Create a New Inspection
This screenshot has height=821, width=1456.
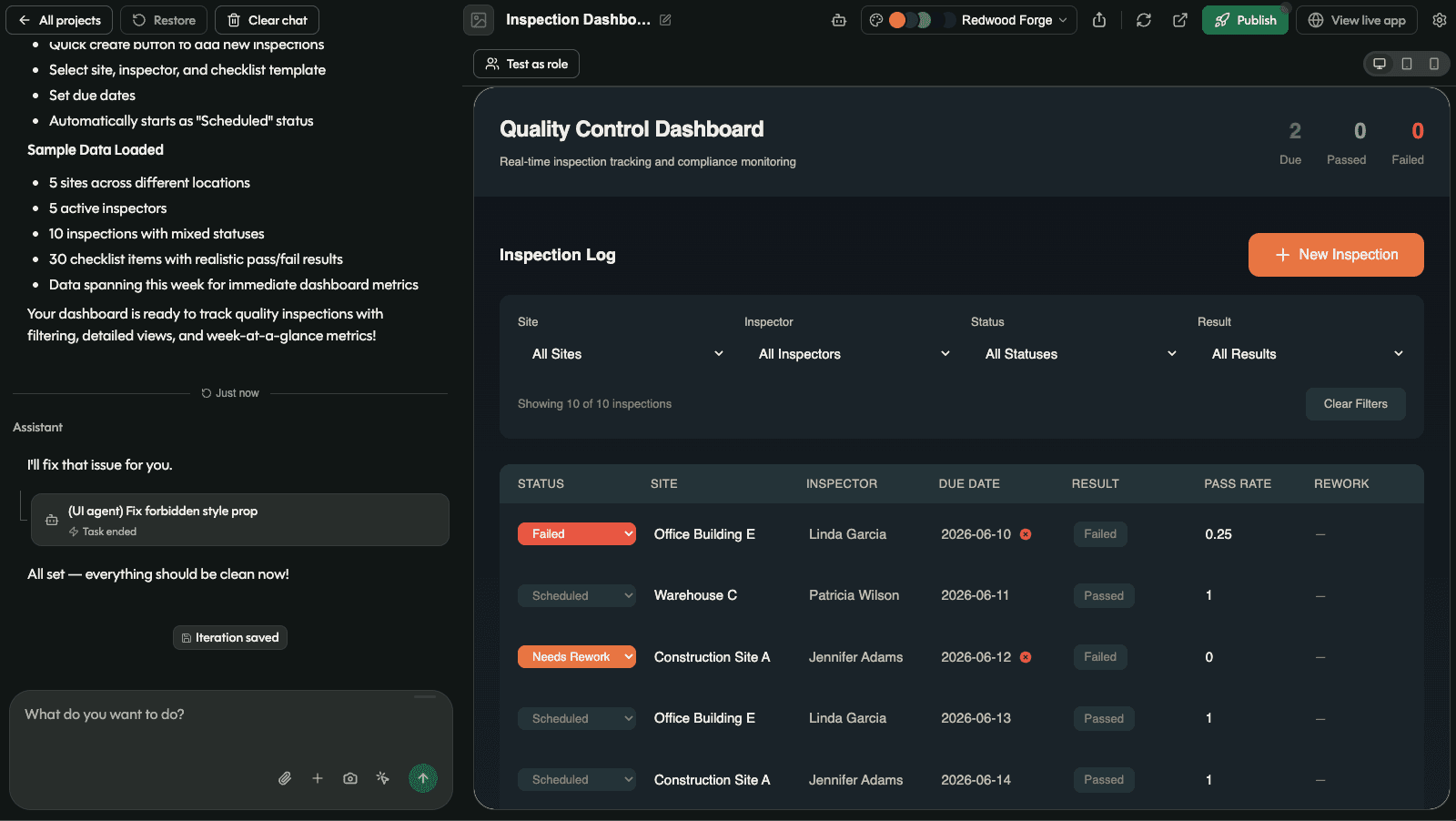[x=1336, y=255]
